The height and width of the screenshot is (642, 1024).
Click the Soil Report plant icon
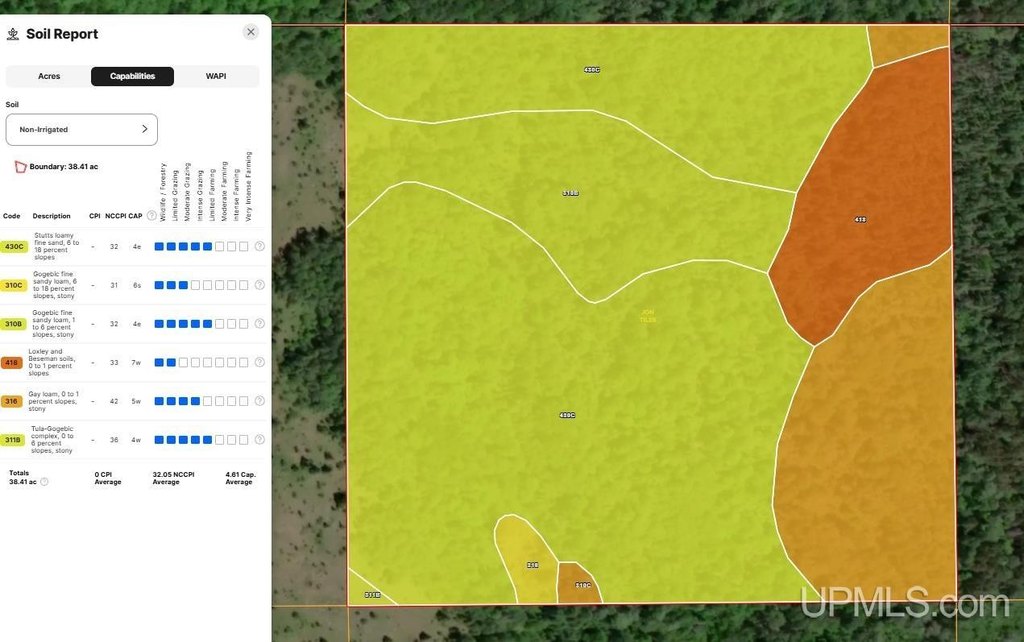click(x=13, y=34)
